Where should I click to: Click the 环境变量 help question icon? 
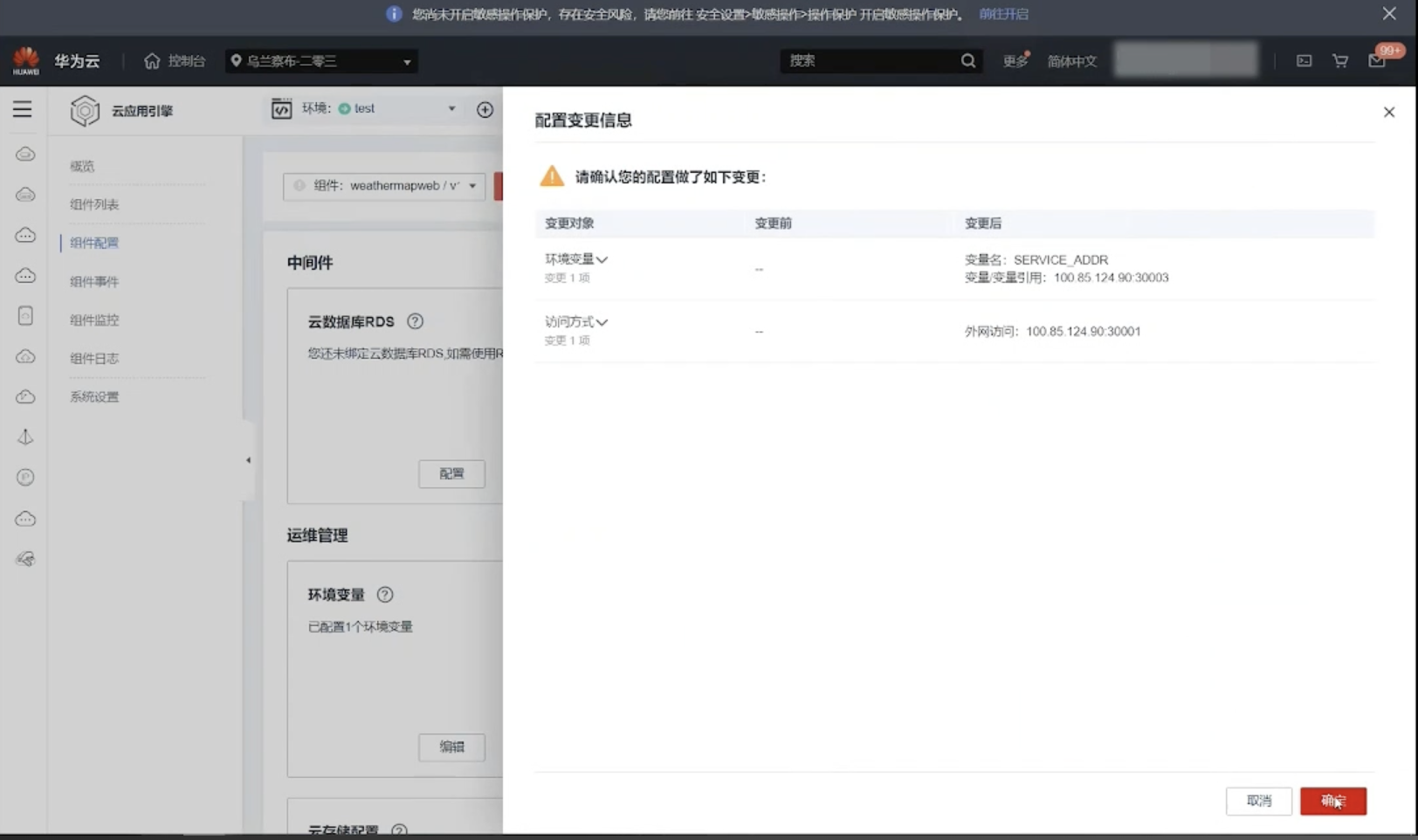point(385,595)
